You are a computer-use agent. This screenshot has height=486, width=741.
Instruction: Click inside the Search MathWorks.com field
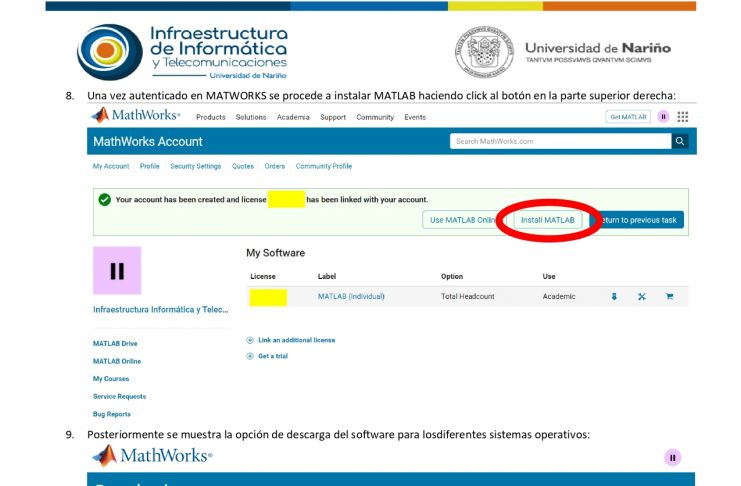tap(560, 141)
